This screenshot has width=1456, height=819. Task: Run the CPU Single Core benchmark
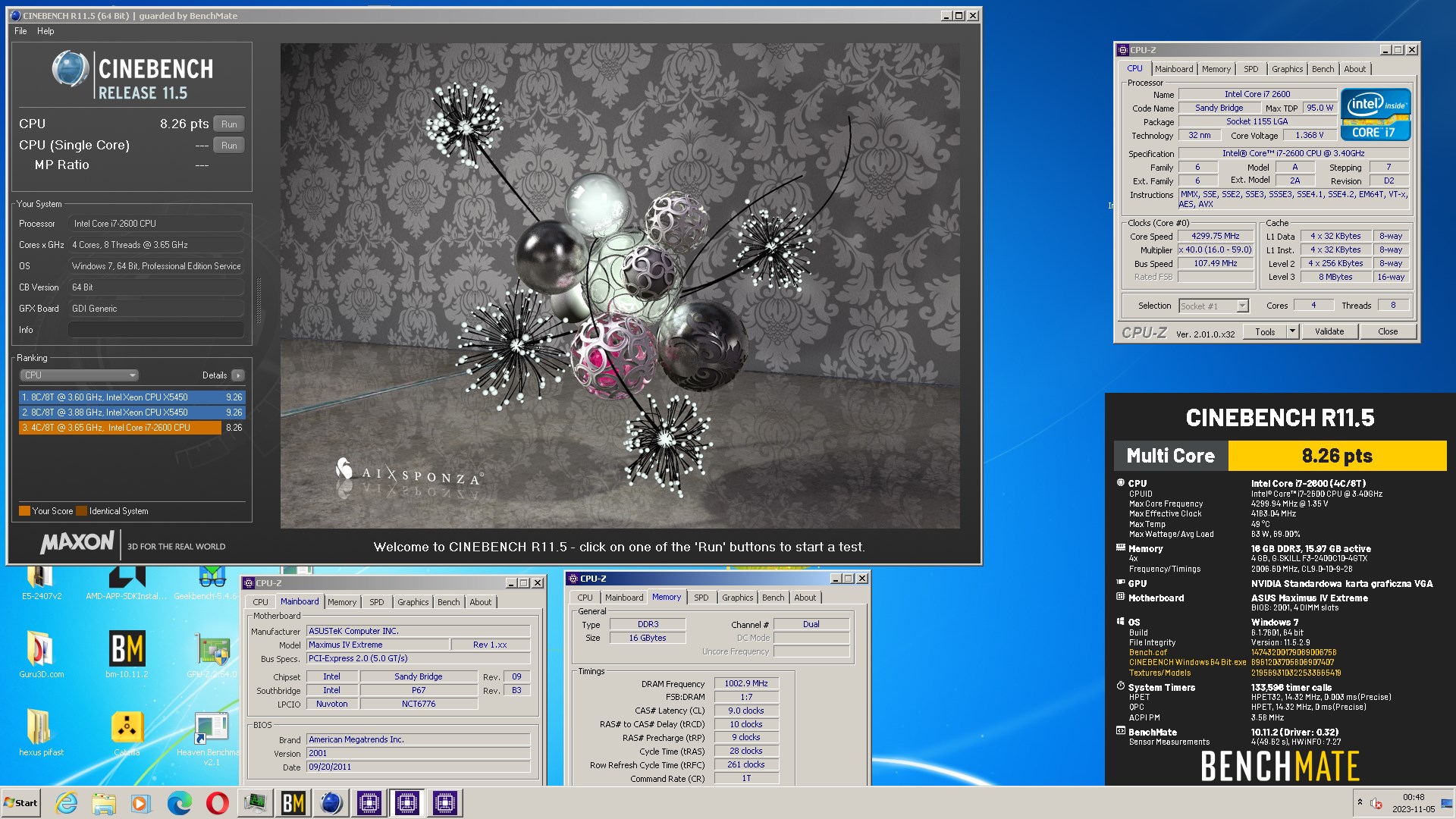[x=229, y=146]
